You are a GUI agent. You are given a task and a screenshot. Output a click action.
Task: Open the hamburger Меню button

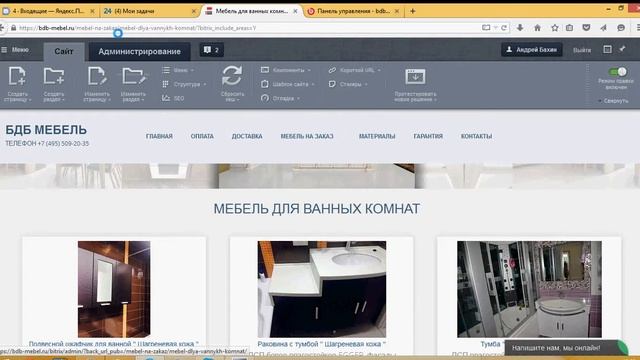point(15,49)
